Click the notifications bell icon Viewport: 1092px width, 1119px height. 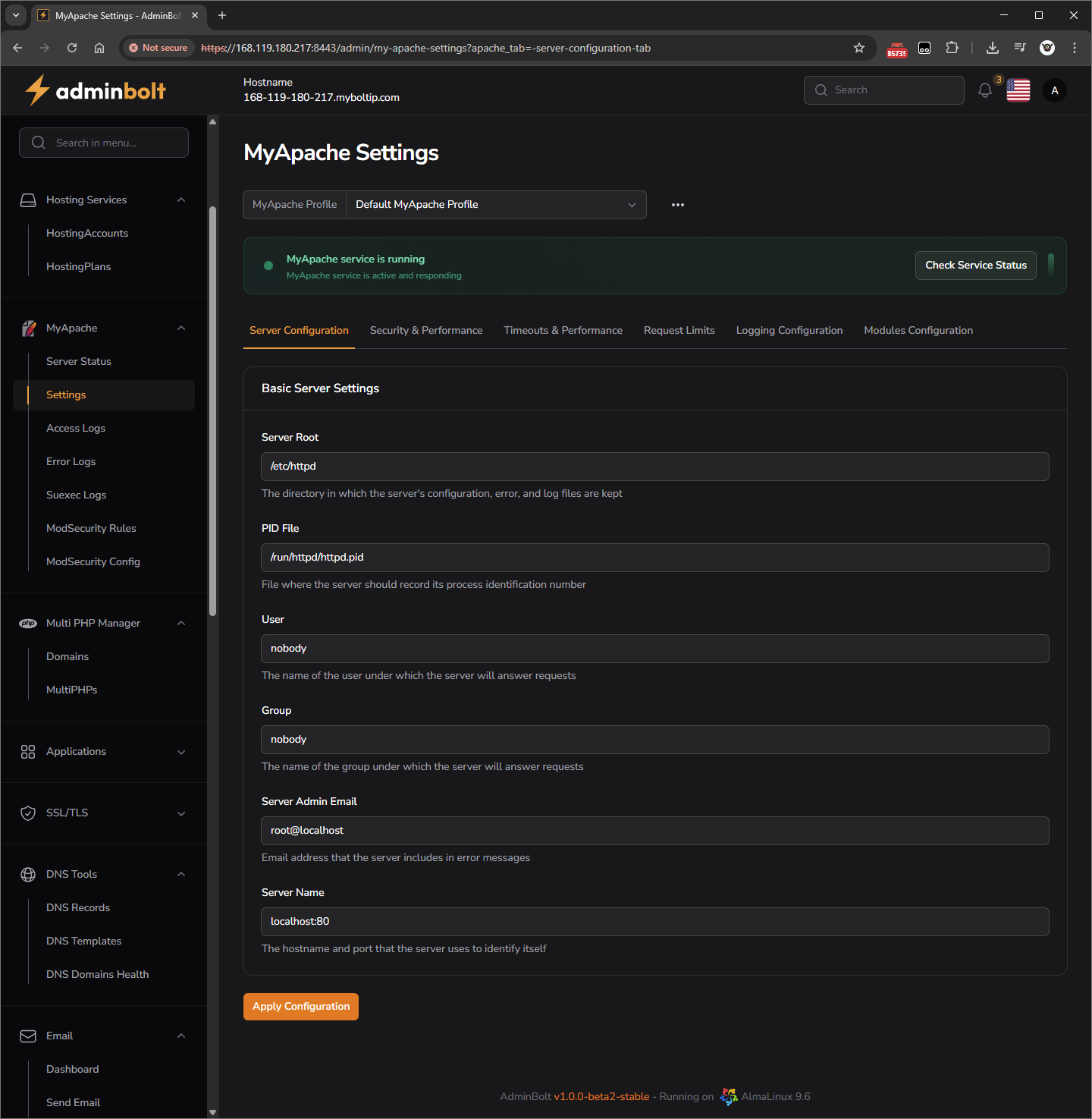984,90
